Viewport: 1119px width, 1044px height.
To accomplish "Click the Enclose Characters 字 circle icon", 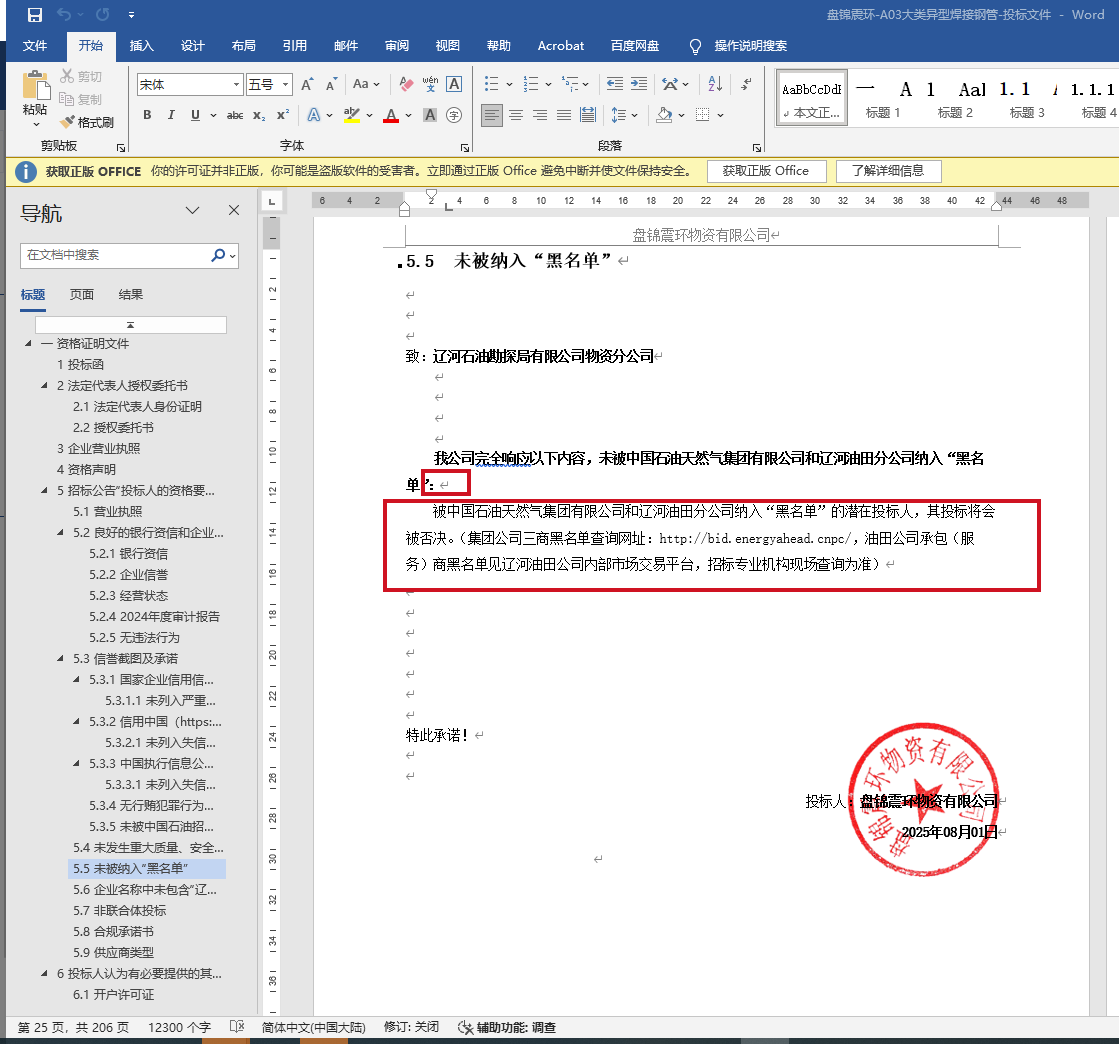I will [x=454, y=115].
